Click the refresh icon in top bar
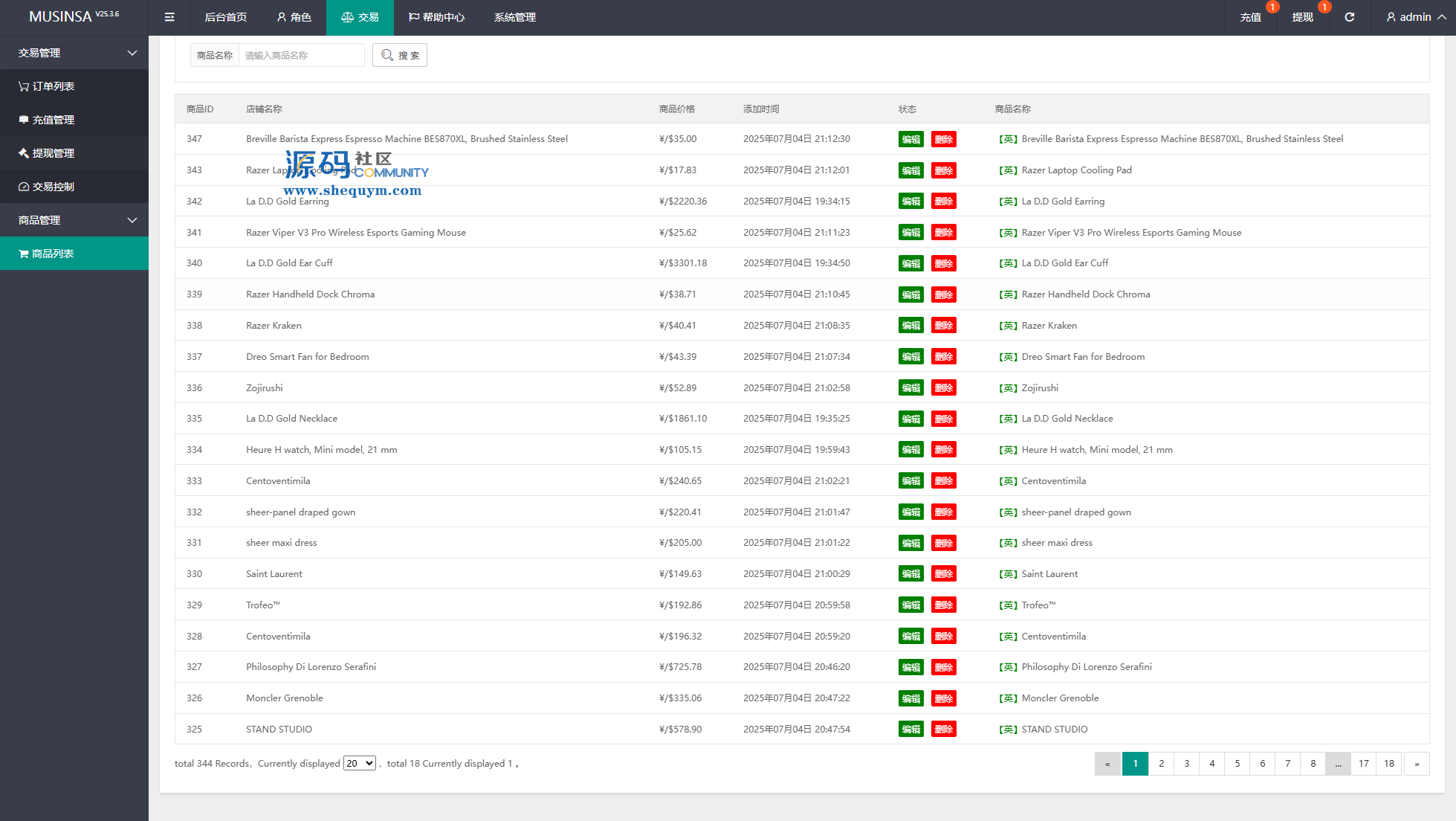Image resolution: width=1456 pixels, height=821 pixels. click(x=1349, y=17)
